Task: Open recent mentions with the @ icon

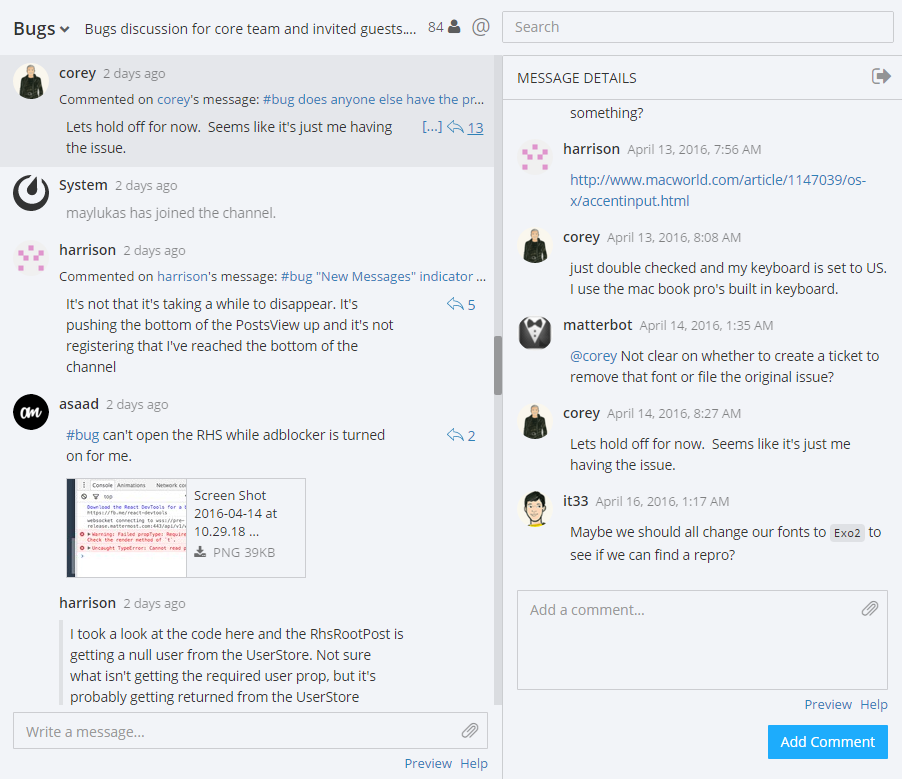Action: pyautogui.click(x=481, y=27)
